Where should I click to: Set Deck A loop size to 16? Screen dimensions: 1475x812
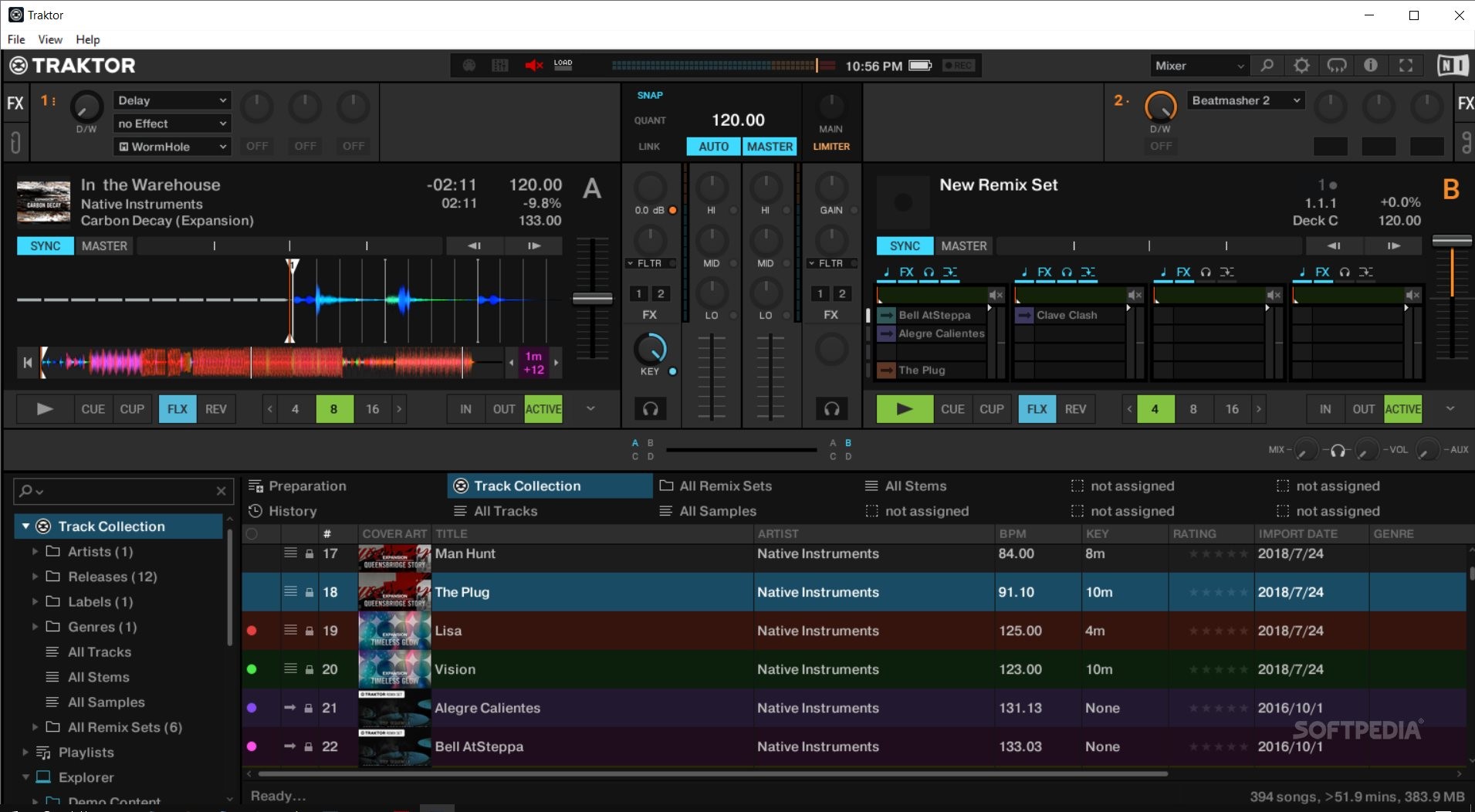click(373, 409)
